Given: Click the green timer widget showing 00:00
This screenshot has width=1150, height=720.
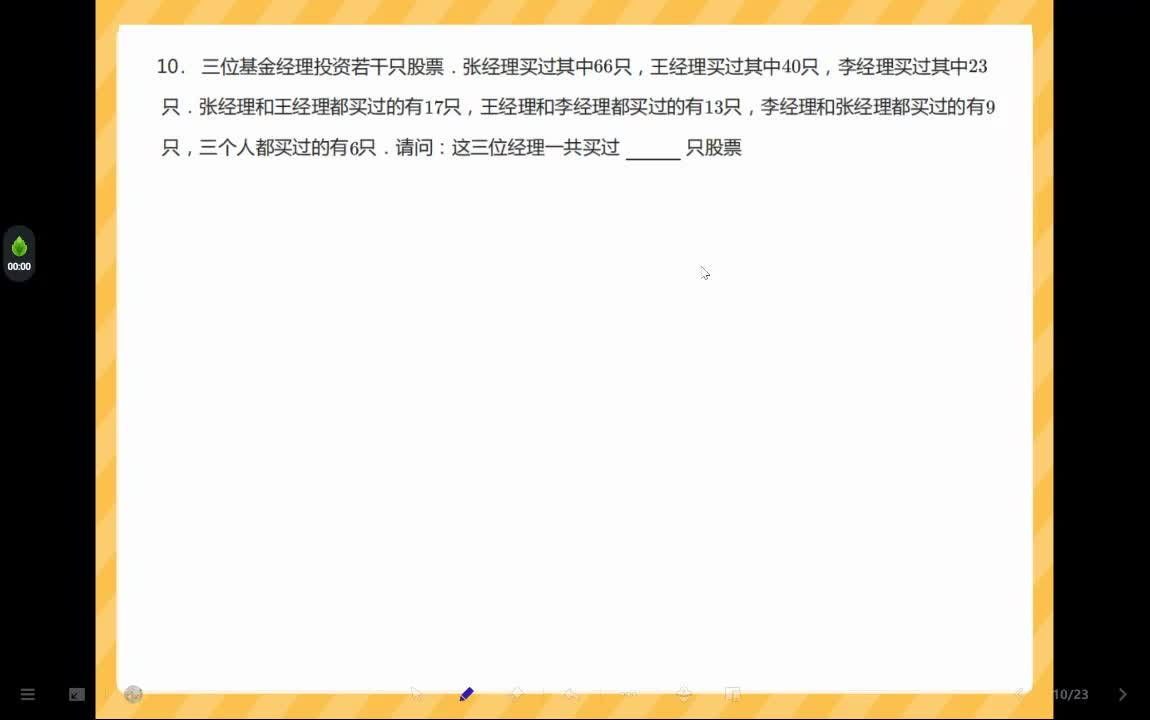Looking at the screenshot, I should tap(19, 254).
